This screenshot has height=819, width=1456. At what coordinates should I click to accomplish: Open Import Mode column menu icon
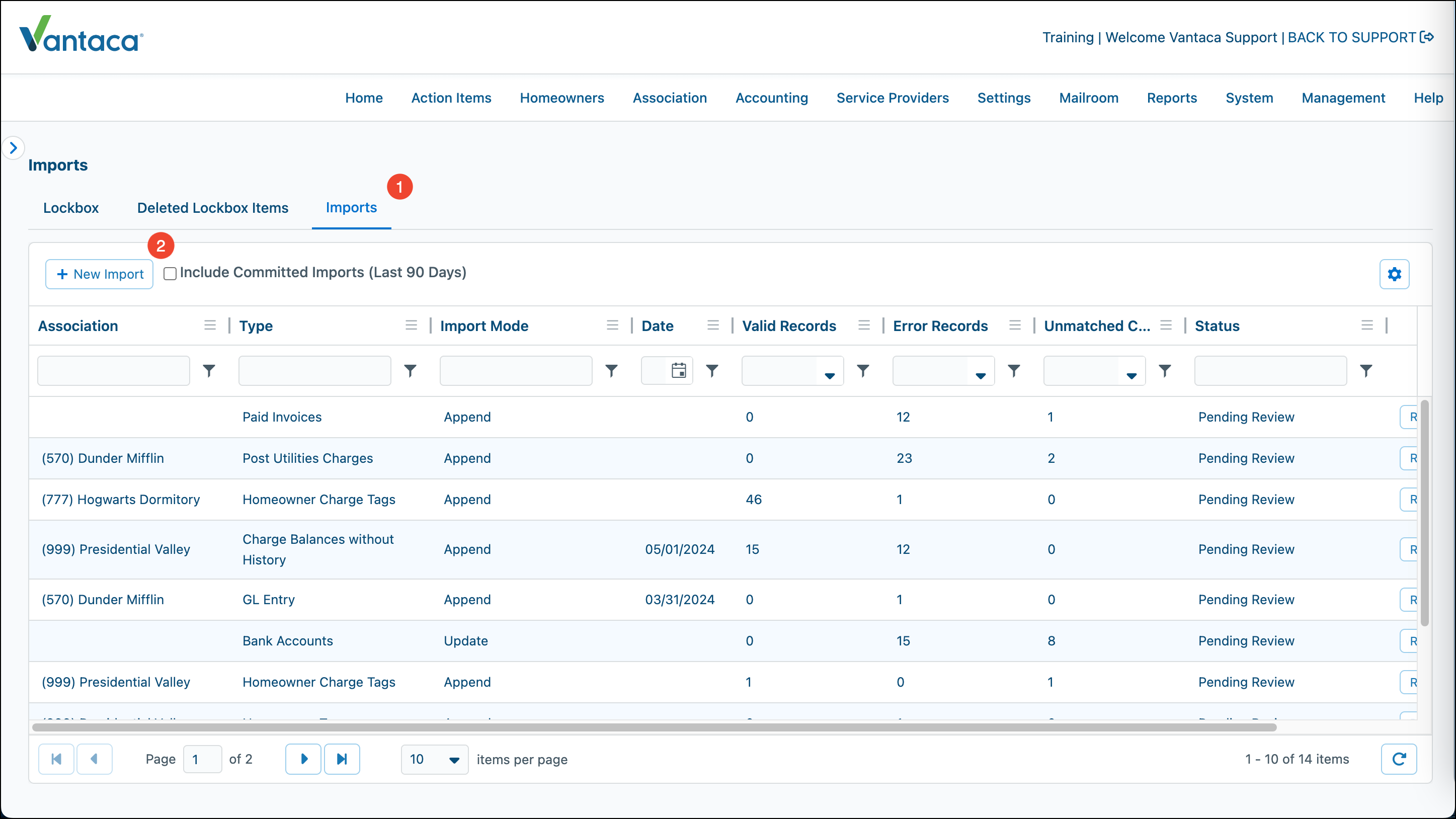[x=612, y=325]
